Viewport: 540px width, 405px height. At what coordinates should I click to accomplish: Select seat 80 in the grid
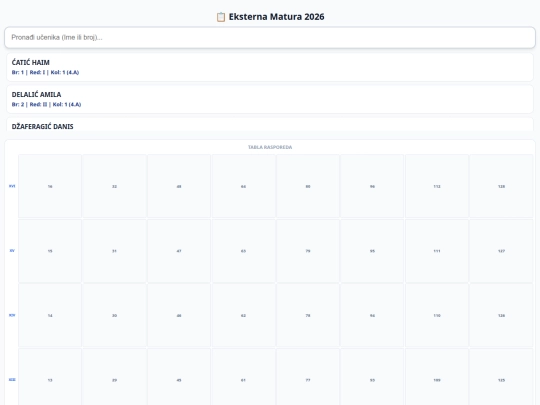point(308,186)
